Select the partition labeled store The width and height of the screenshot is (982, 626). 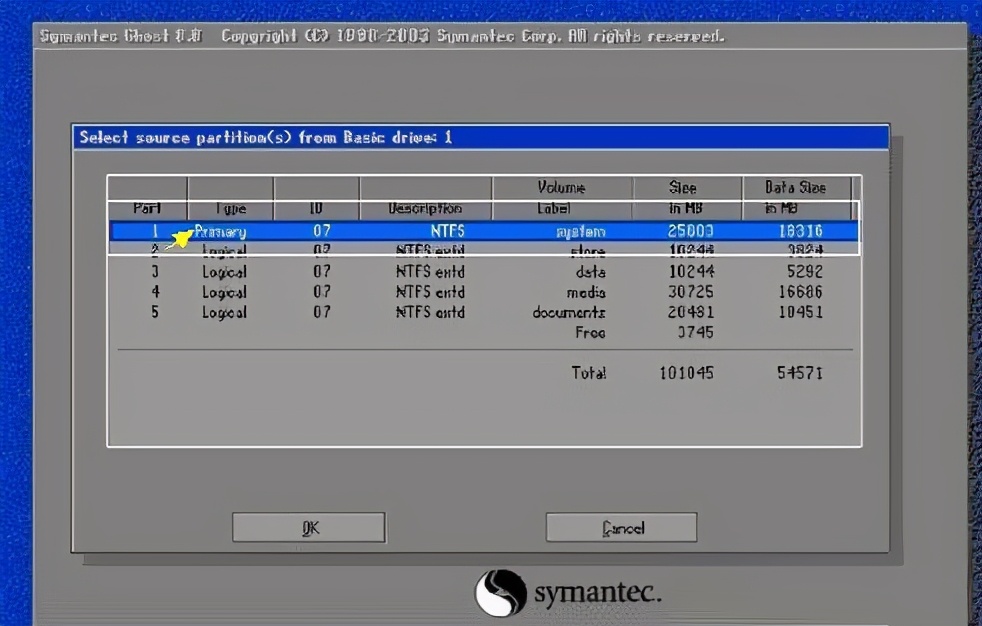[x=483, y=251]
